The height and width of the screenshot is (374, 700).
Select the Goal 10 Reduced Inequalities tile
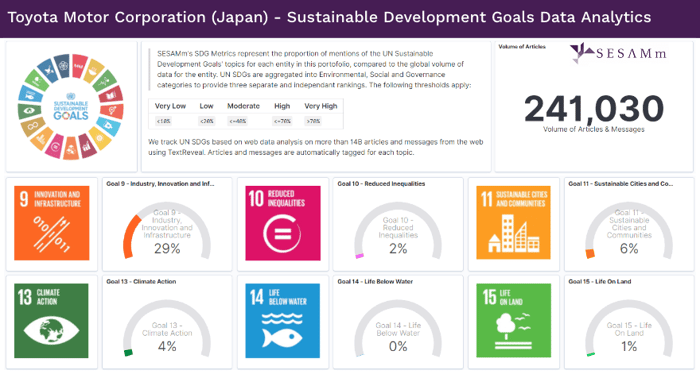[283, 223]
